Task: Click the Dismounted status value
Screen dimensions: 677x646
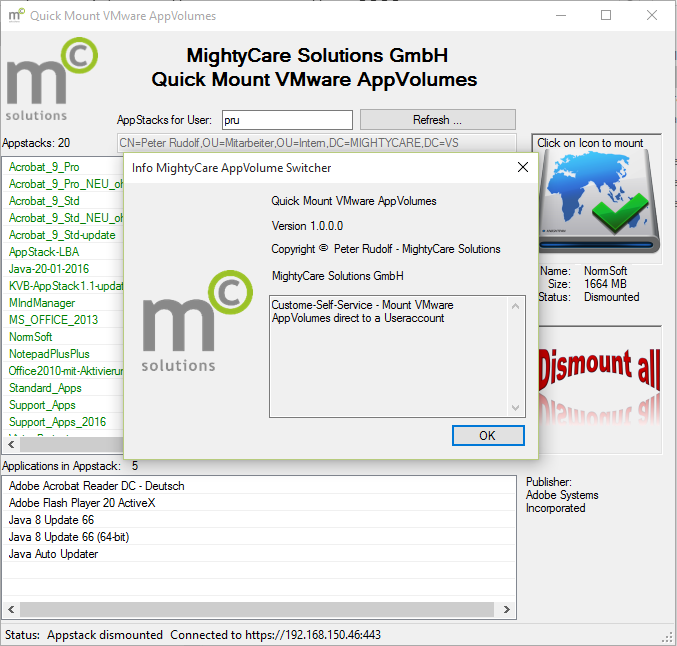Action: pos(611,297)
